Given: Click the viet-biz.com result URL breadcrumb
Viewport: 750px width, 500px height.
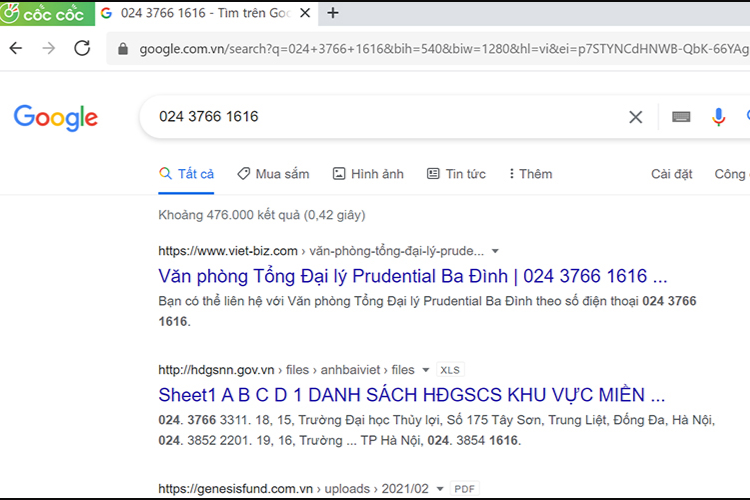Looking at the screenshot, I should tap(321, 251).
